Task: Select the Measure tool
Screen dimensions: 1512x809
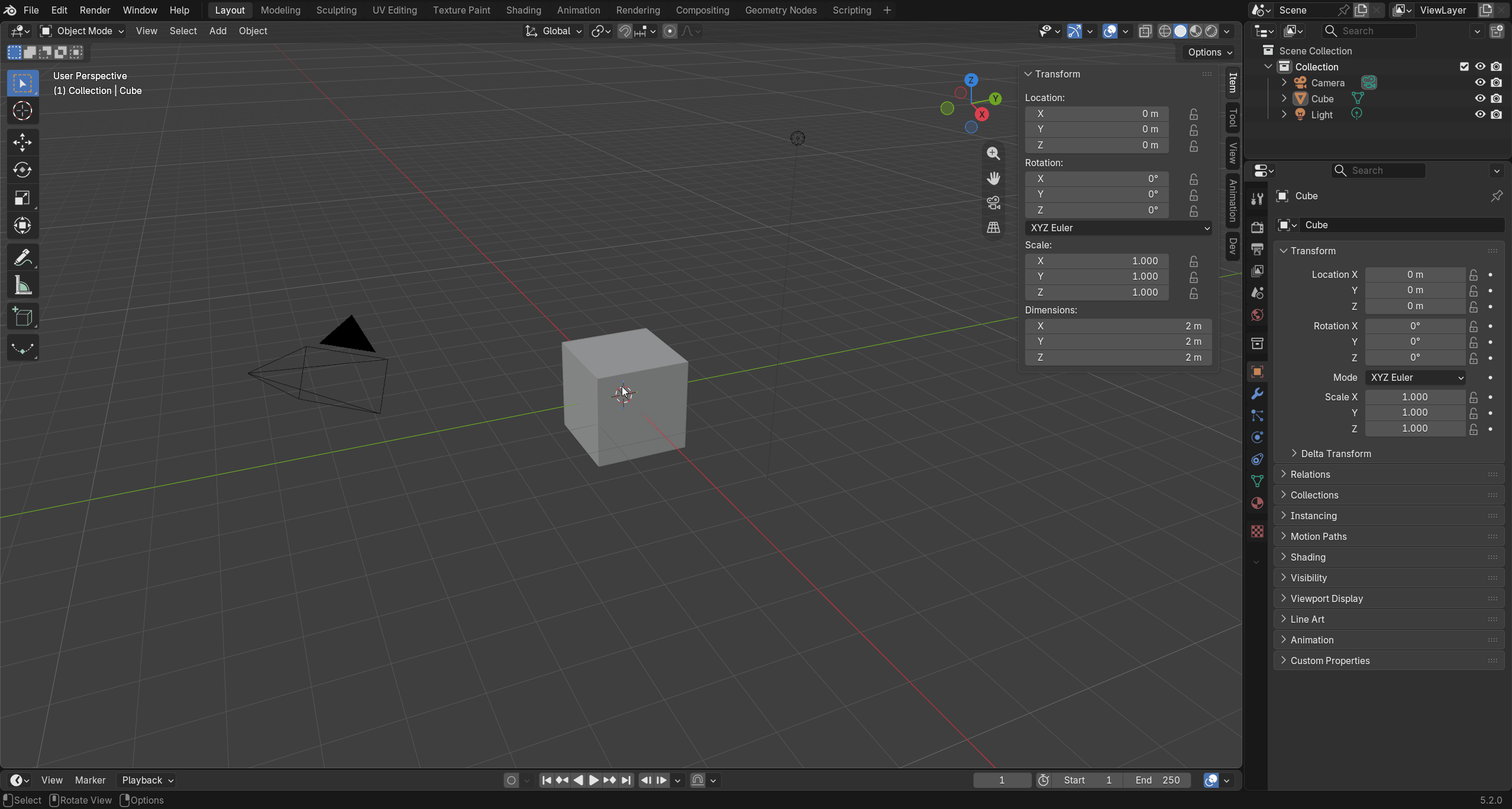Action: click(22, 286)
